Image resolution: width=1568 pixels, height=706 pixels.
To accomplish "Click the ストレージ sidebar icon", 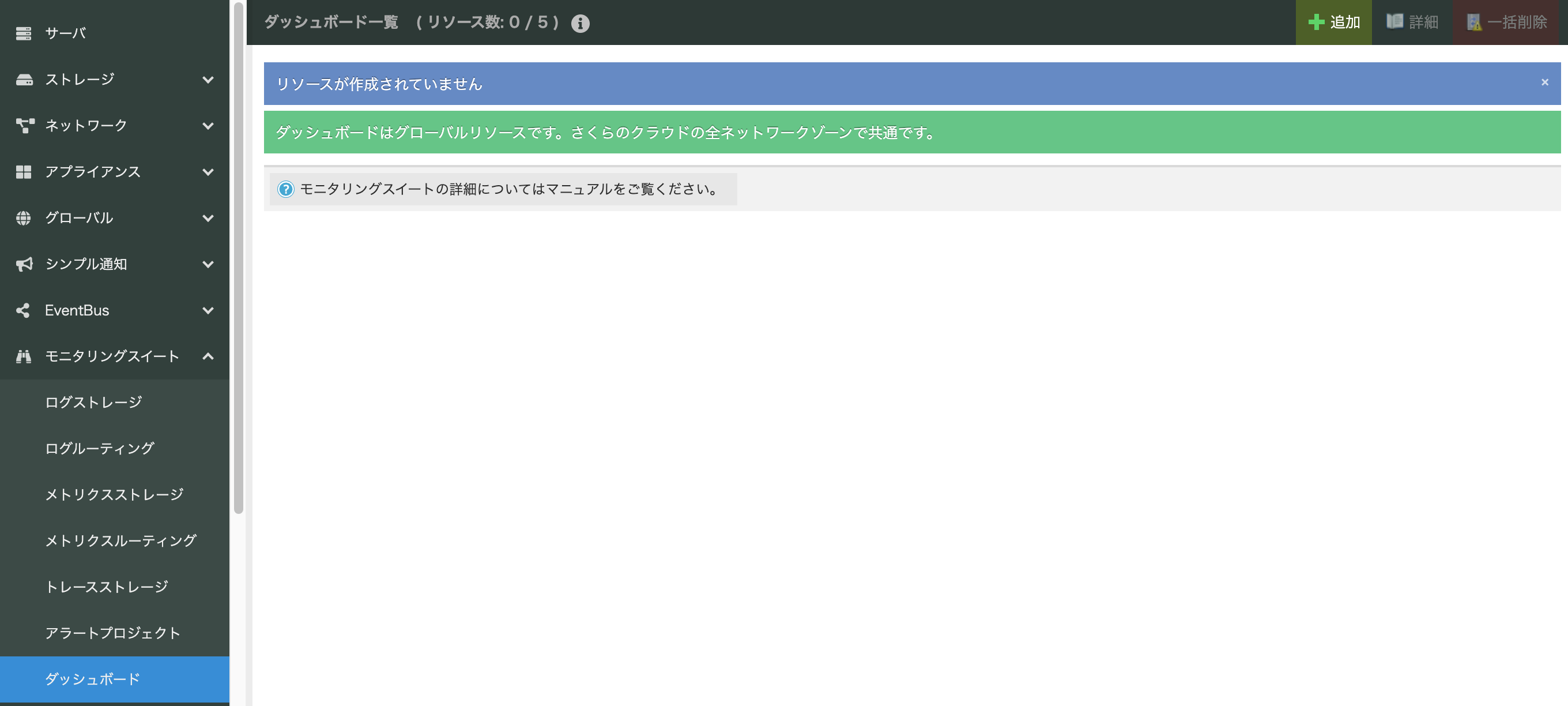I will [24, 79].
